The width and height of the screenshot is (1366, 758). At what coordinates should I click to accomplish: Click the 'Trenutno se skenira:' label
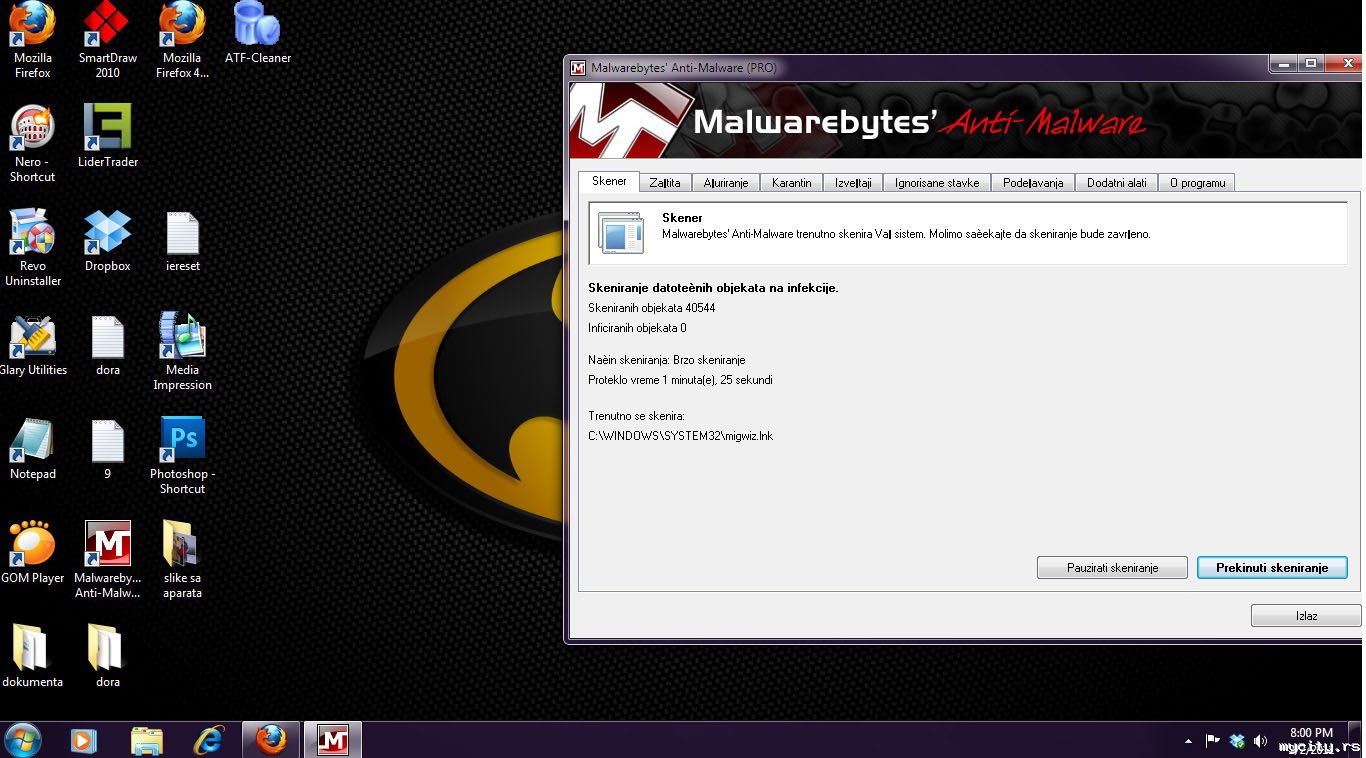point(636,416)
